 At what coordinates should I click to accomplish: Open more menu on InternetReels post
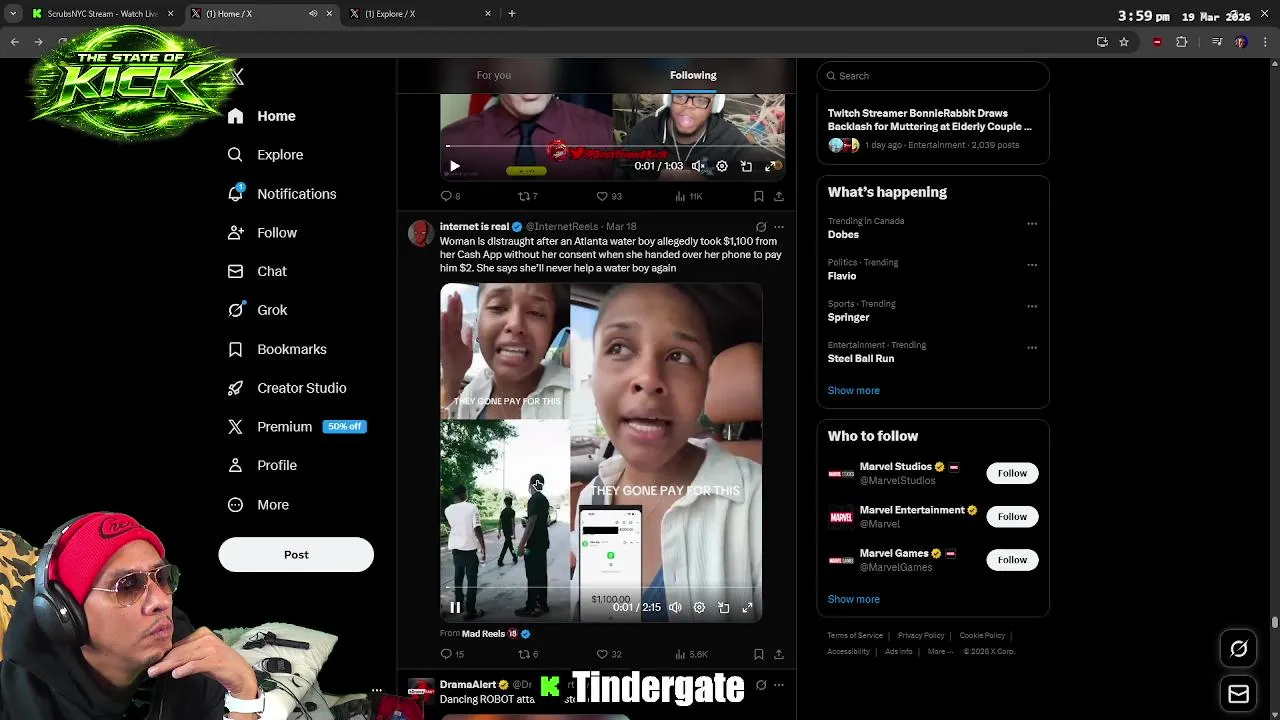[779, 227]
